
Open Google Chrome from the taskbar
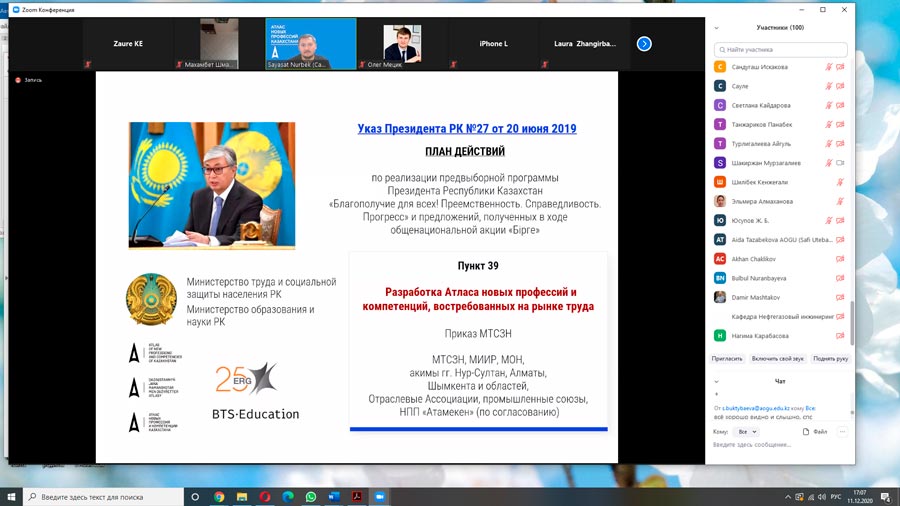[219, 496]
